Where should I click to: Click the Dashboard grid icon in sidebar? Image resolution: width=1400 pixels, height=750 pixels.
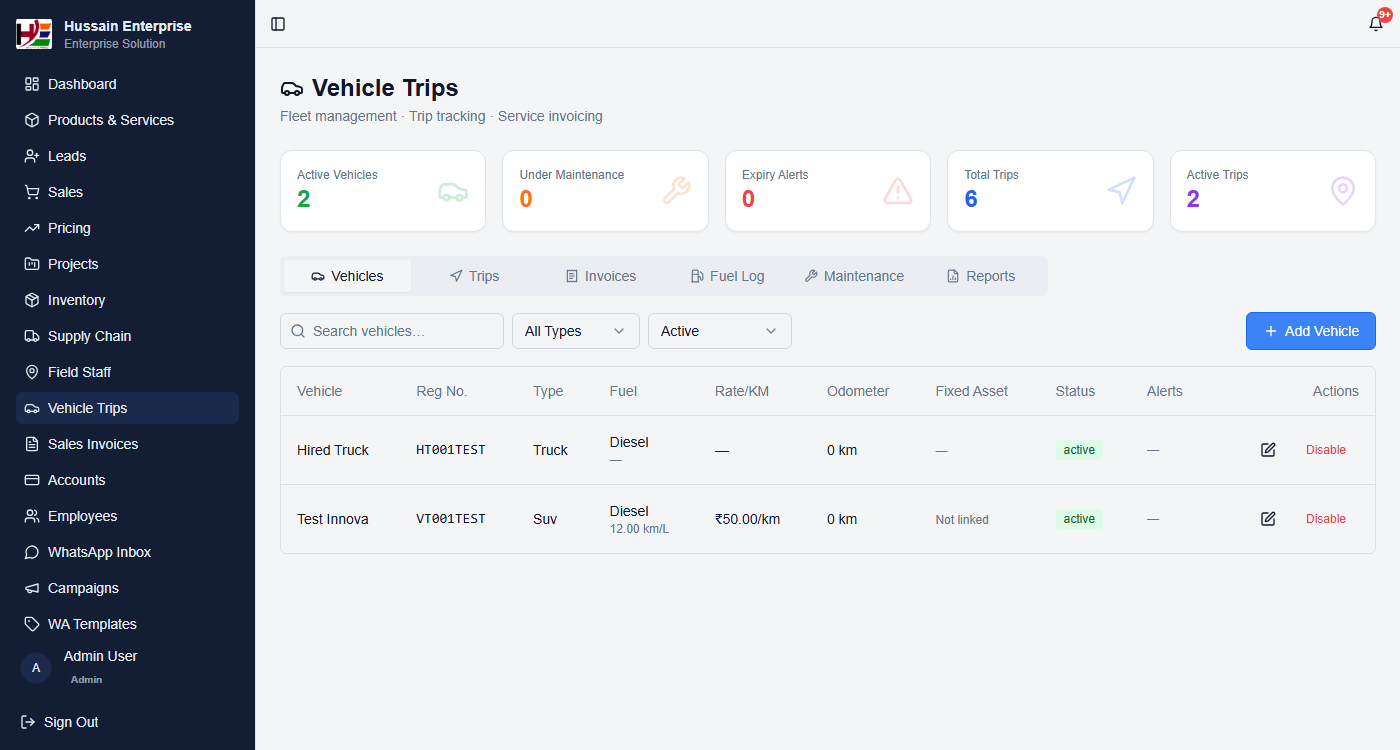pyautogui.click(x=32, y=84)
